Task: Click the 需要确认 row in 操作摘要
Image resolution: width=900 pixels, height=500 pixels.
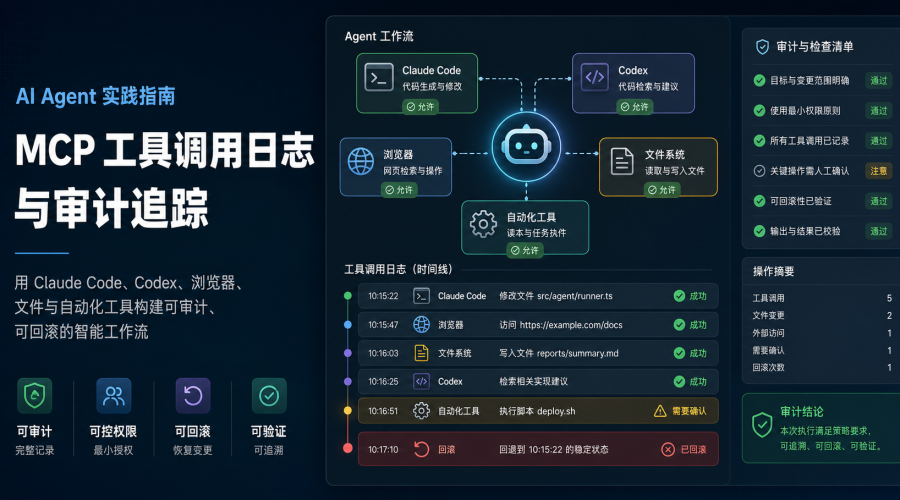Action: point(822,350)
